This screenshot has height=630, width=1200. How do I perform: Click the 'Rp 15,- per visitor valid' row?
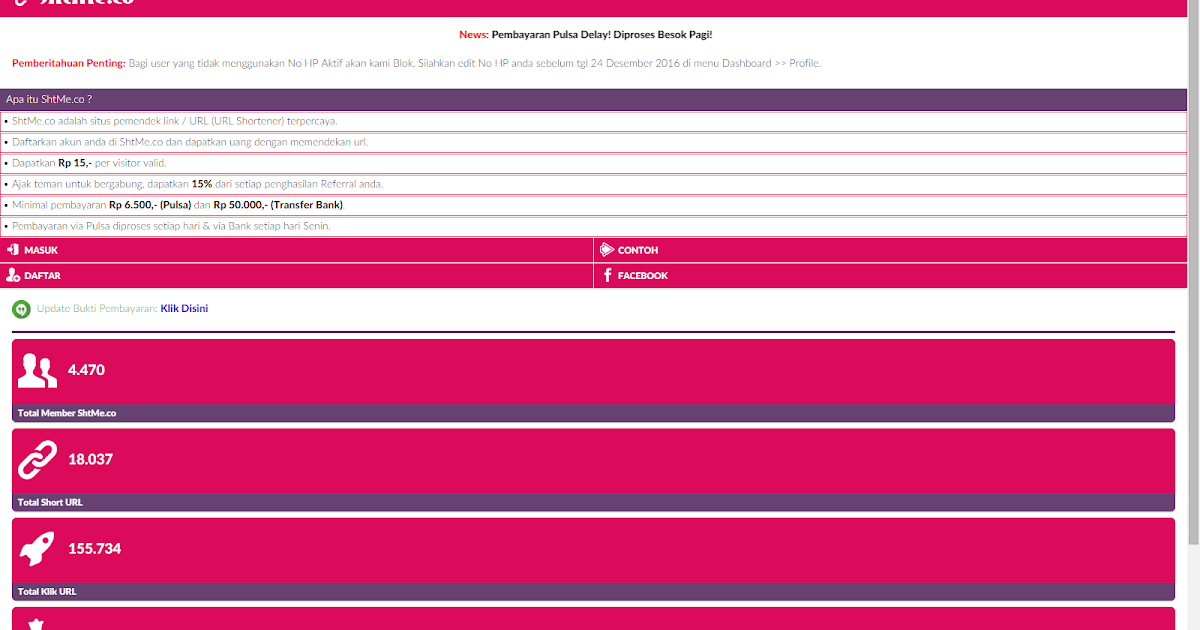click(593, 163)
